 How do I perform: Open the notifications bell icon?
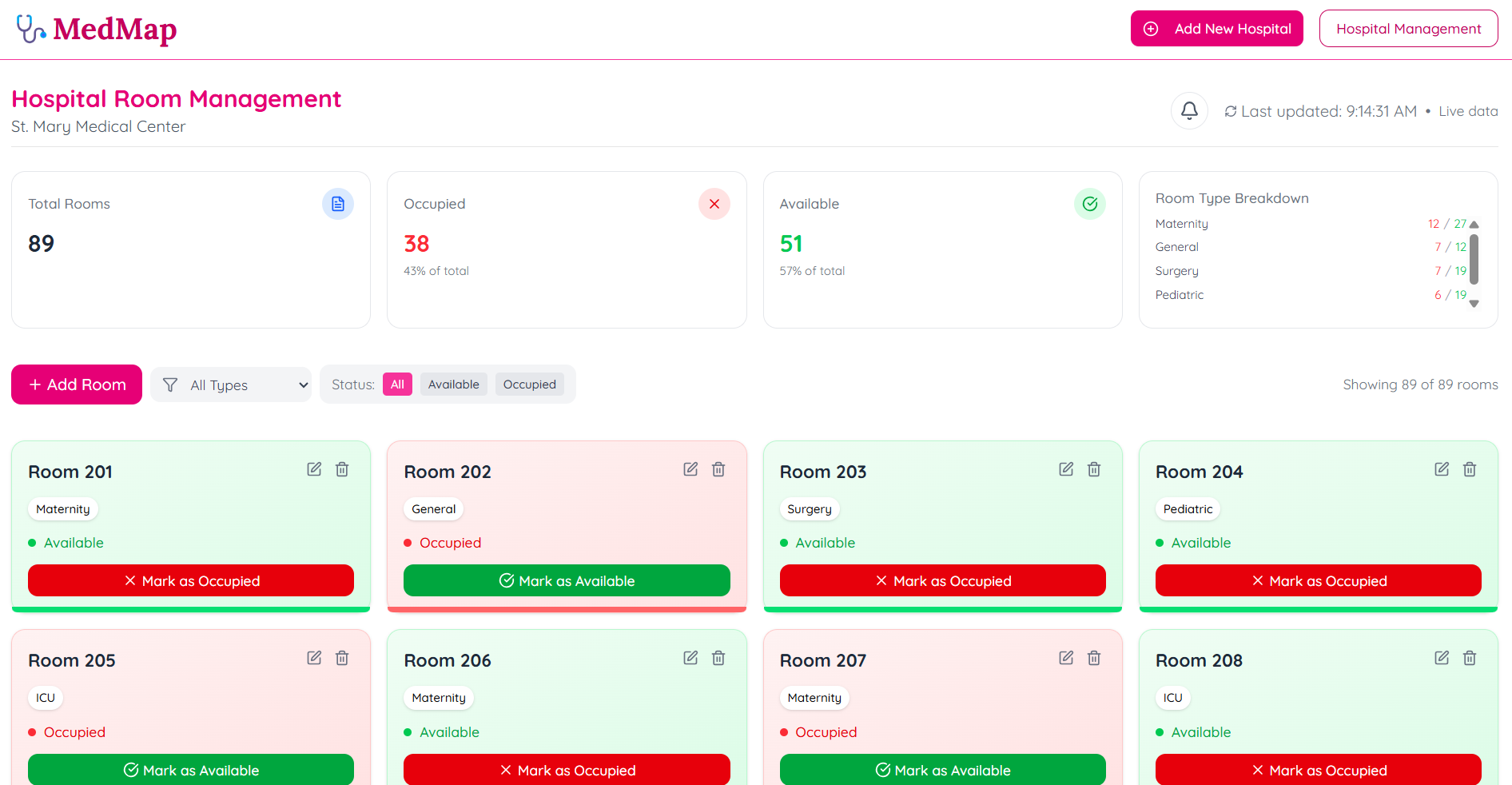[1189, 110]
